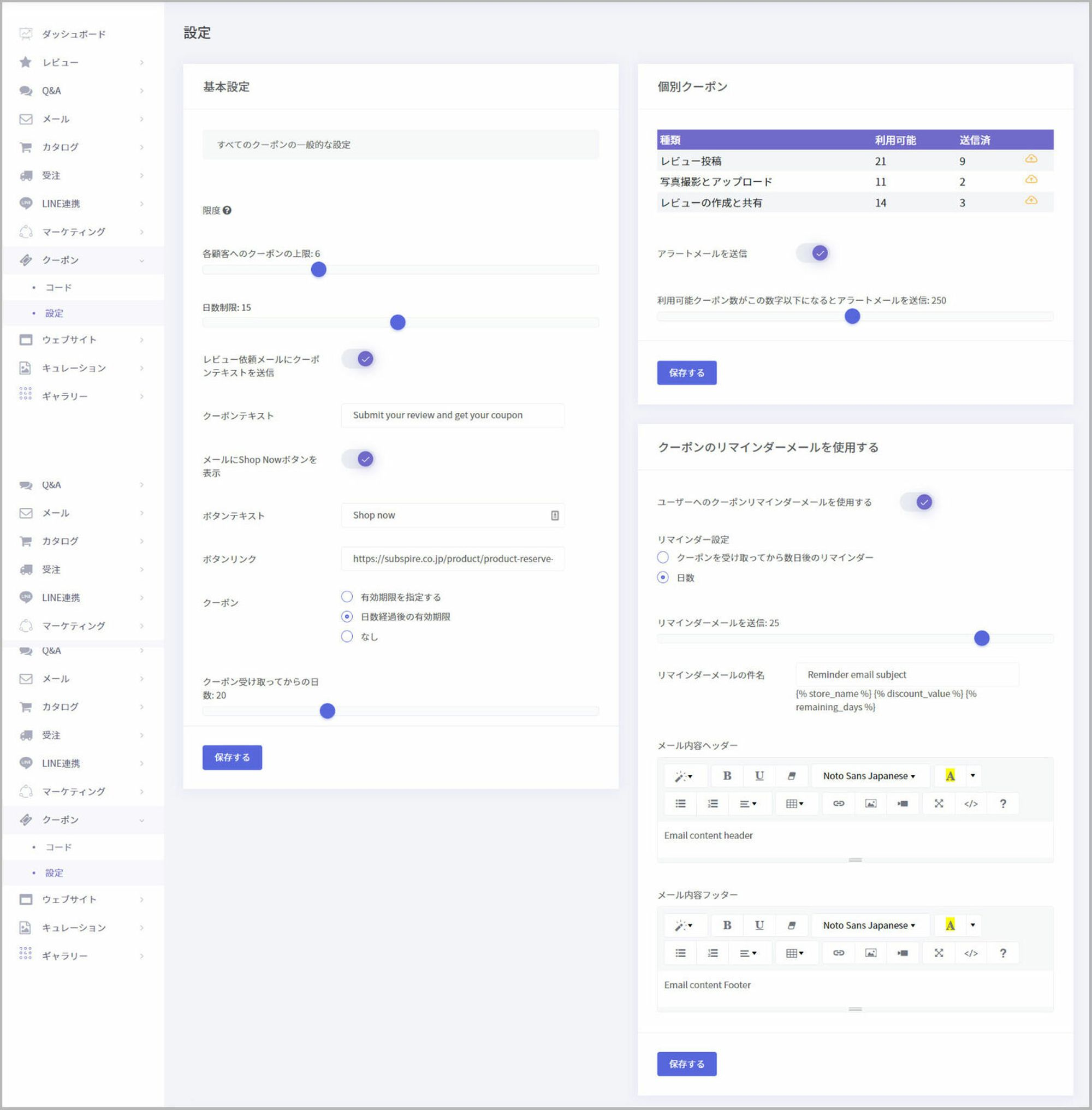Select 有効期限を指定する radio option
1092x1110 pixels.
click(x=347, y=597)
